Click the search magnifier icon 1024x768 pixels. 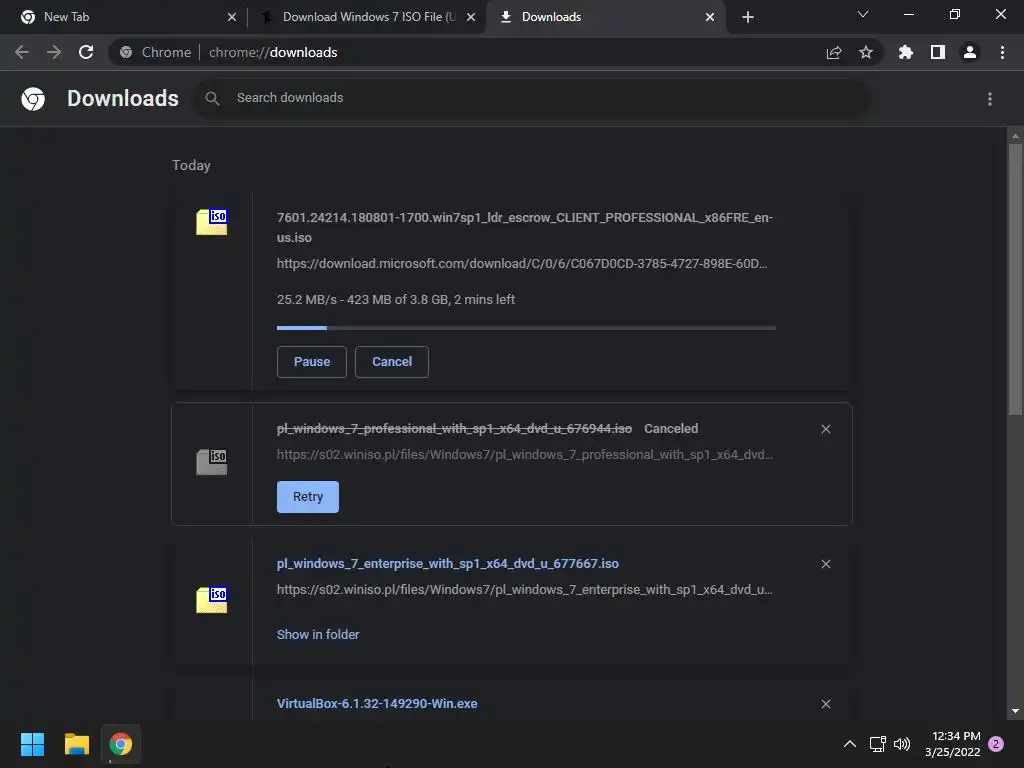[x=212, y=99]
